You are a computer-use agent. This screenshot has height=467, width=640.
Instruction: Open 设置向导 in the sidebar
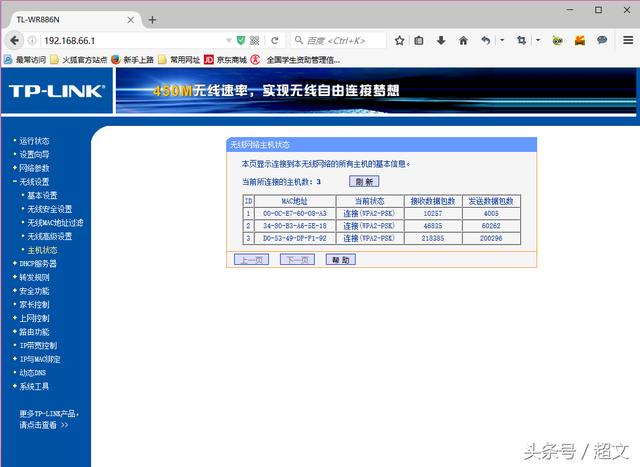[x=34, y=154]
